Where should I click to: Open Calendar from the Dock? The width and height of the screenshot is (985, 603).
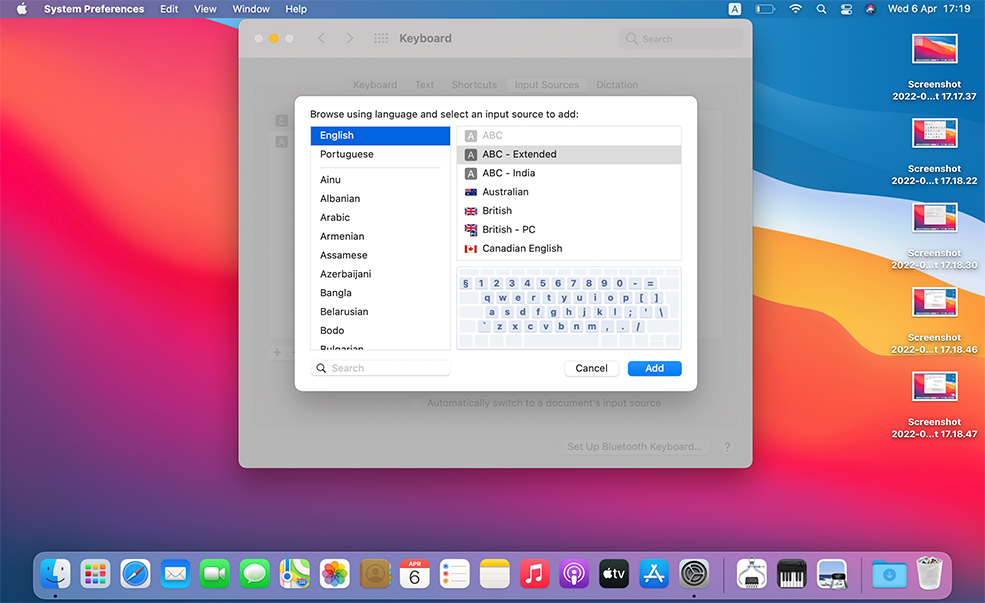click(x=415, y=573)
